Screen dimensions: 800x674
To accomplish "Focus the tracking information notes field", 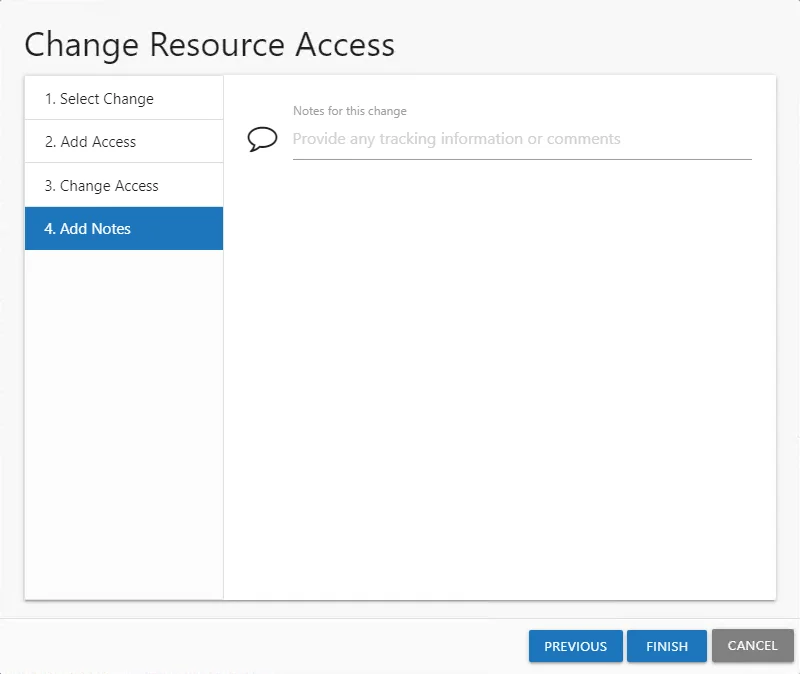I will click(522, 139).
